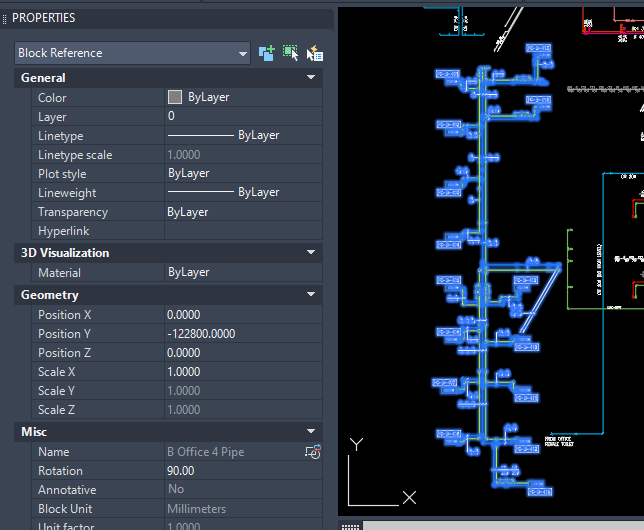Toggle the PICKADD value icon
Screen dimensions: 644x530
click(x=267, y=53)
